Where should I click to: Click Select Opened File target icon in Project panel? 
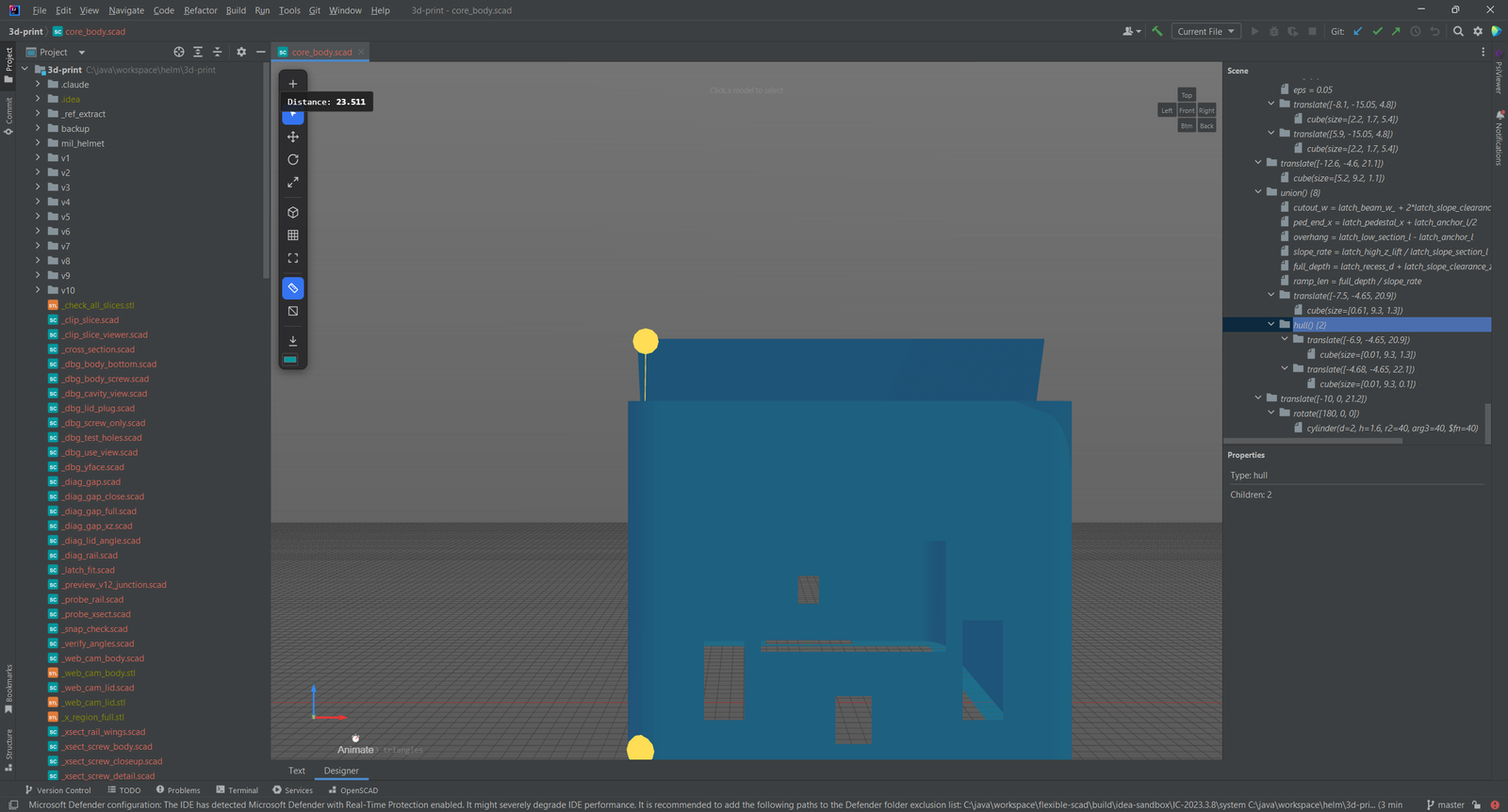[x=179, y=52]
